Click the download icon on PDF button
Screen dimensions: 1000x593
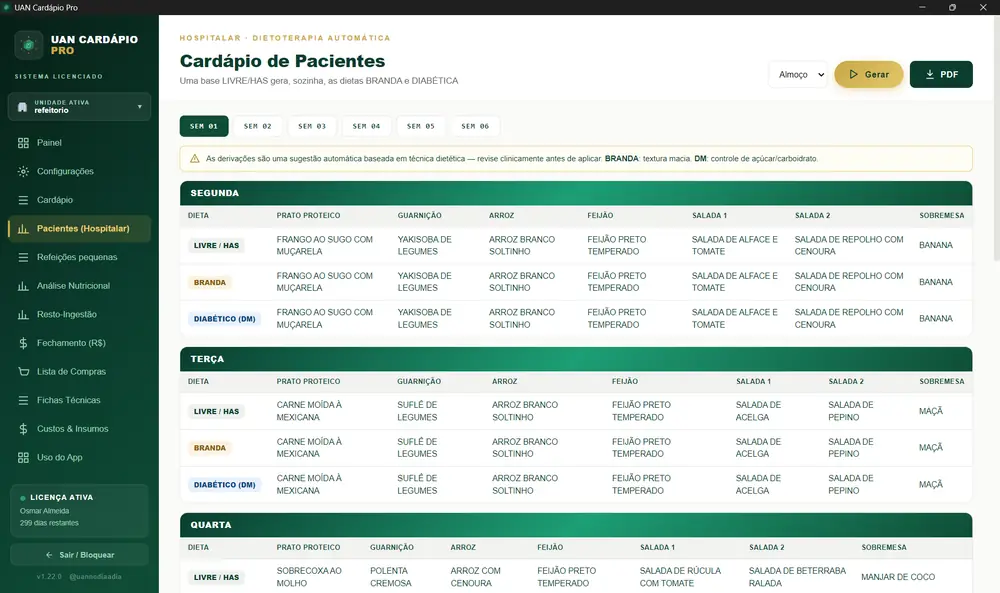pyautogui.click(x=929, y=75)
